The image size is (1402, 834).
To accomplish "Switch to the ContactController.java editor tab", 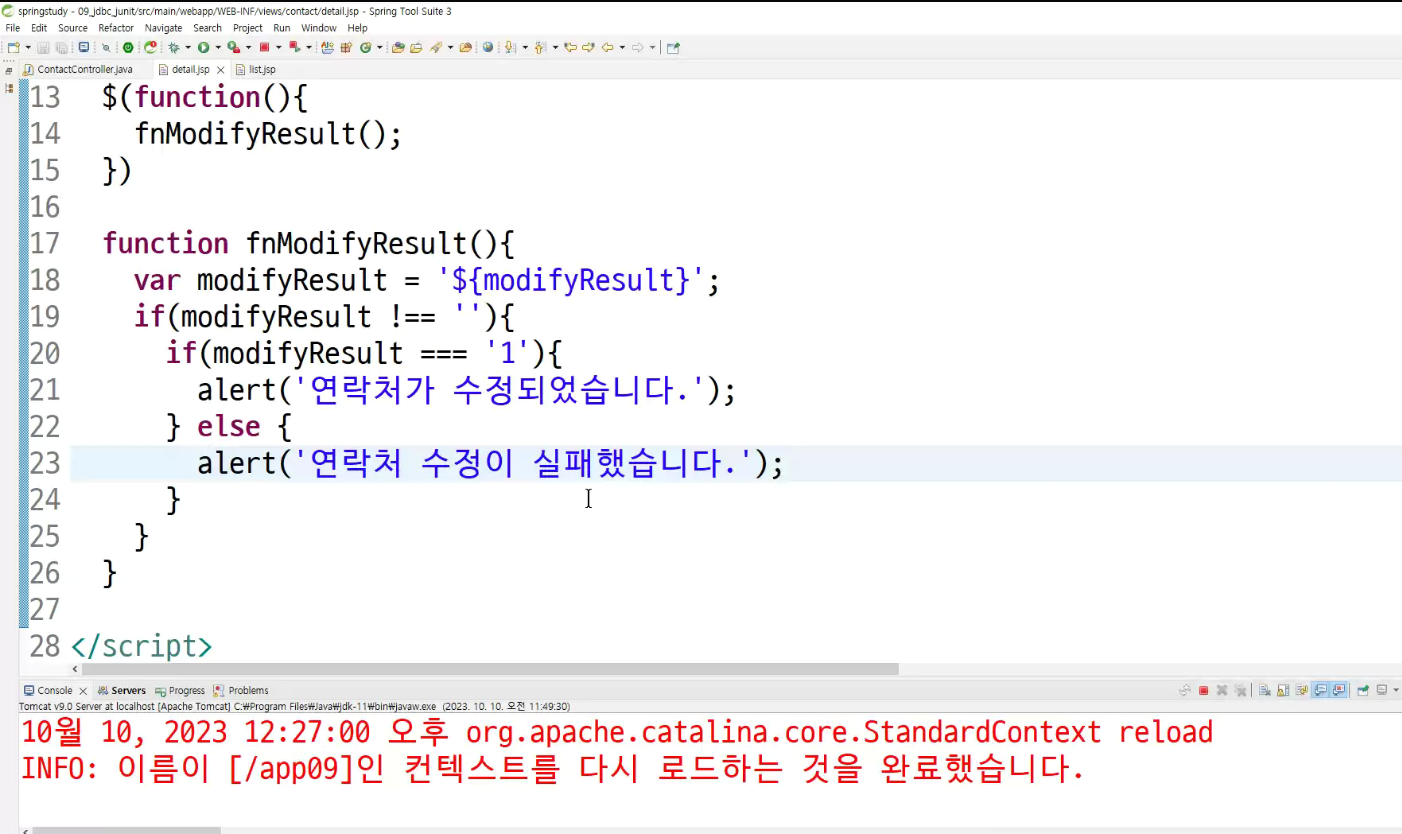I will tap(84, 70).
